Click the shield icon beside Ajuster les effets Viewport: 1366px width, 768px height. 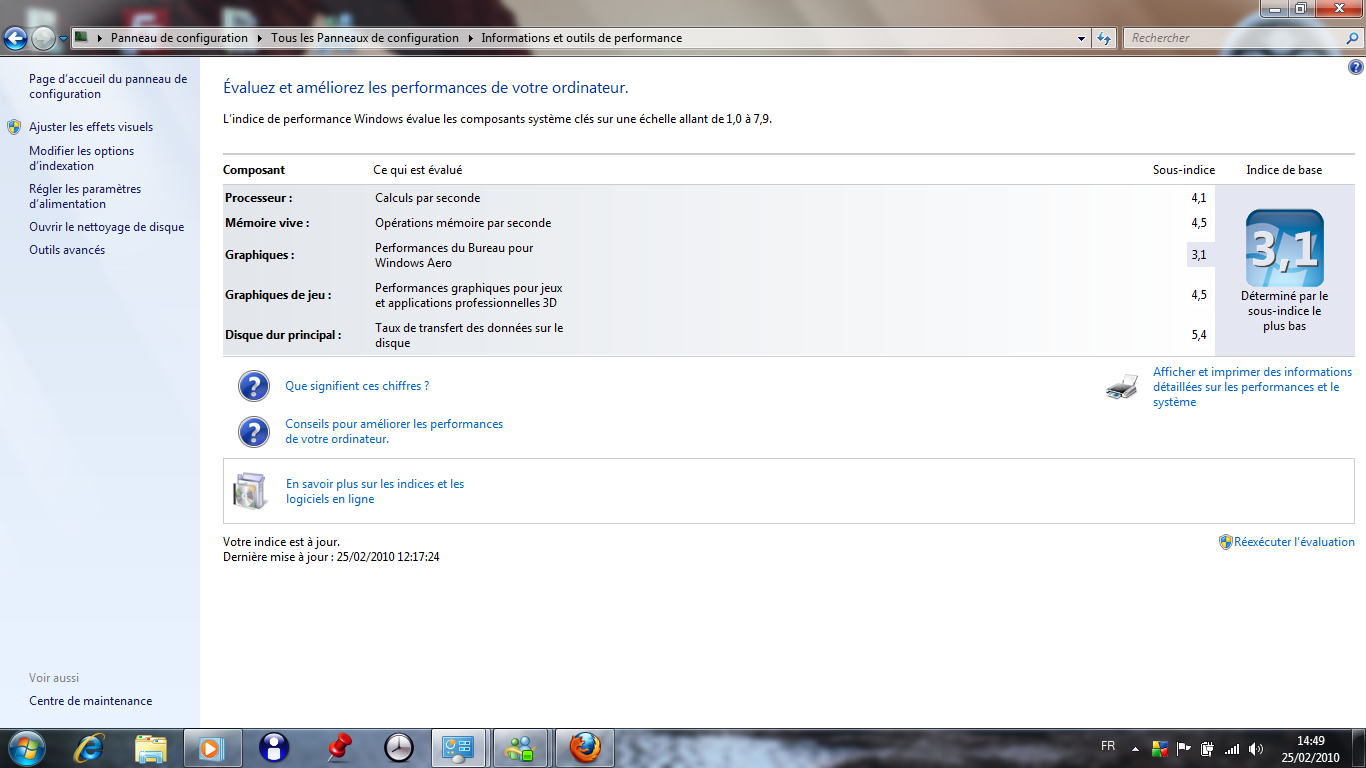[14, 127]
